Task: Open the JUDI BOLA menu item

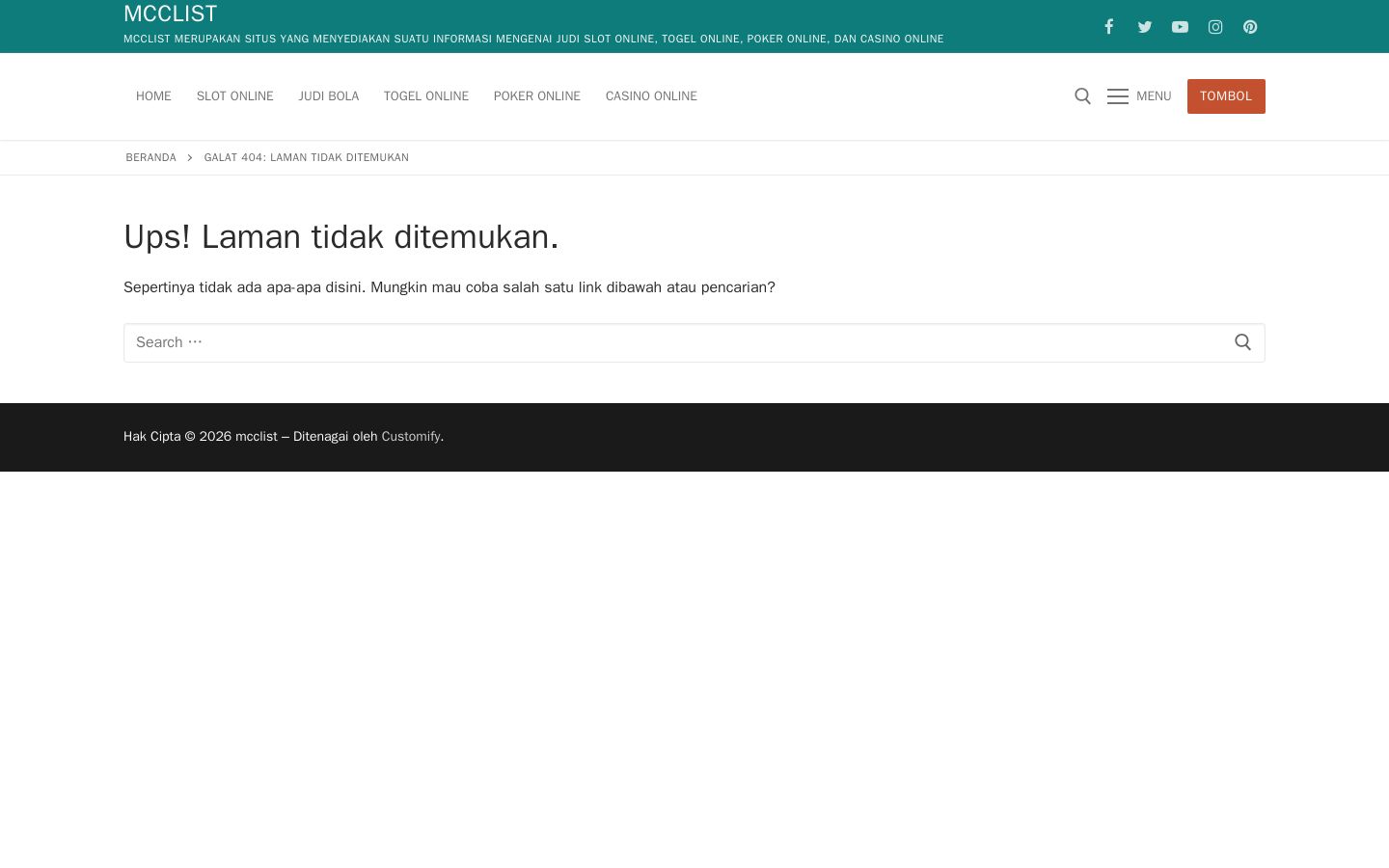Action: pos(328,96)
